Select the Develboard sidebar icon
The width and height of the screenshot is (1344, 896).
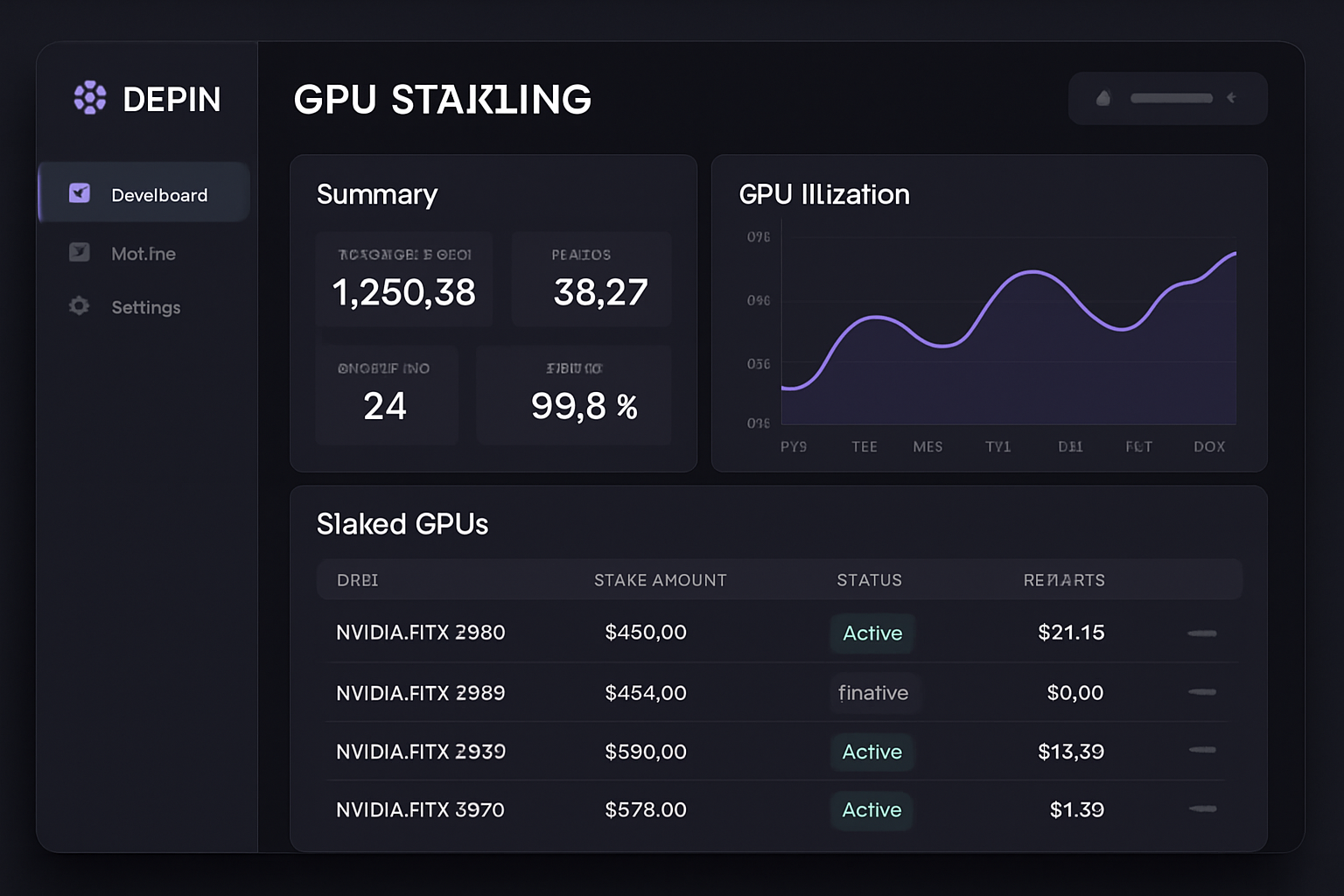coord(79,193)
